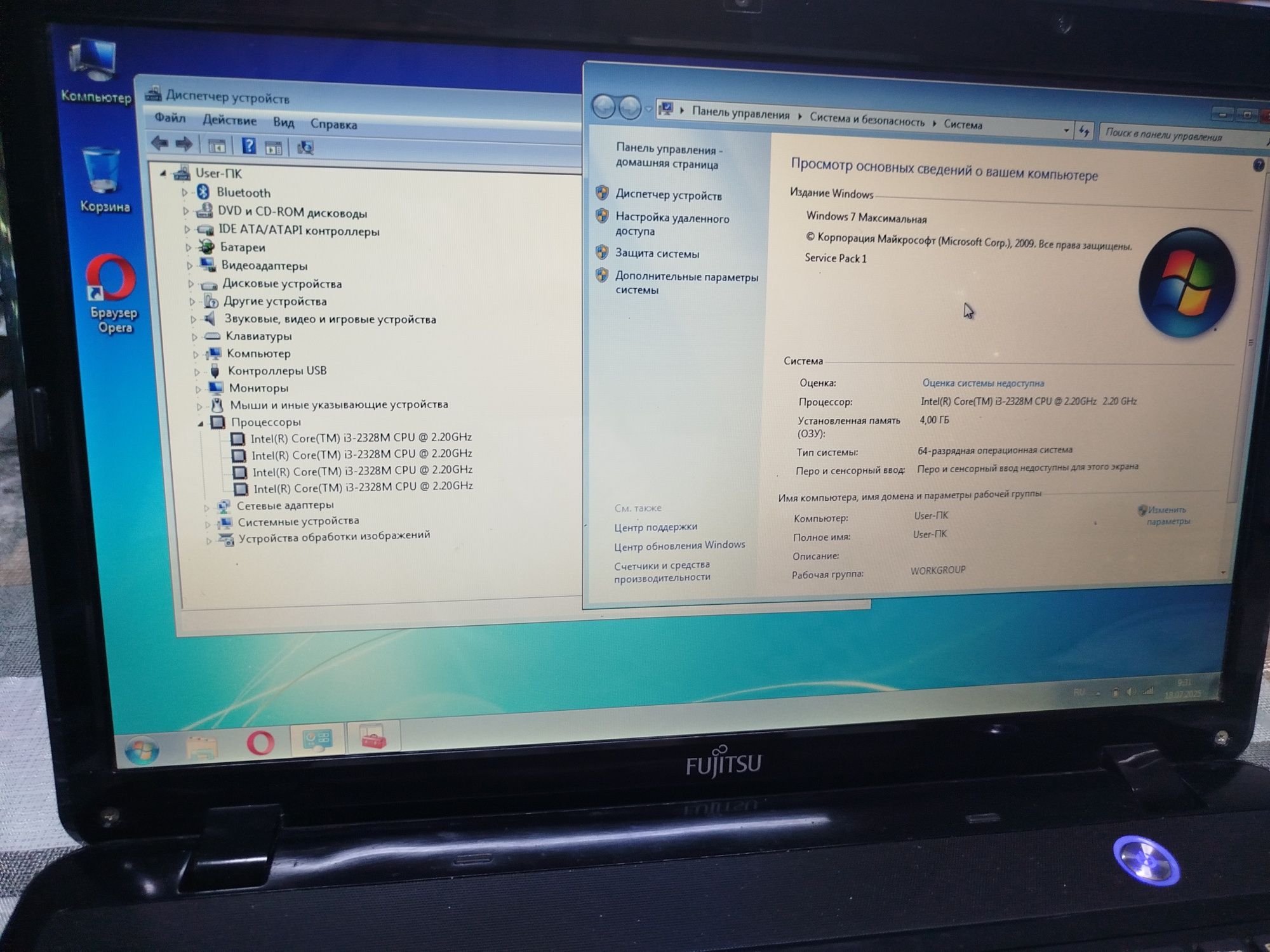
Task: Click the Back button in System window
Action: click(x=603, y=107)
